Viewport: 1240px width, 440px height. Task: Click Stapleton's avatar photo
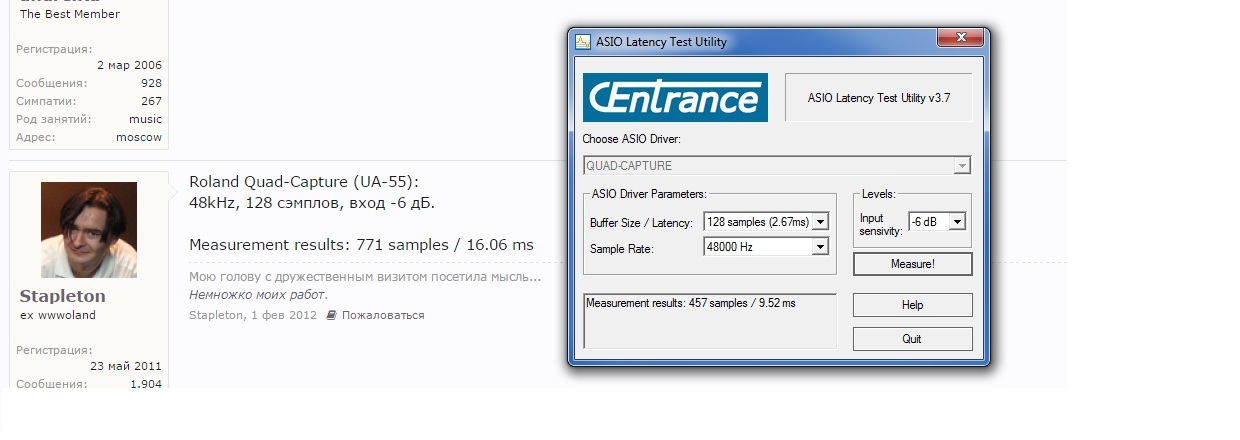(89, 230)
